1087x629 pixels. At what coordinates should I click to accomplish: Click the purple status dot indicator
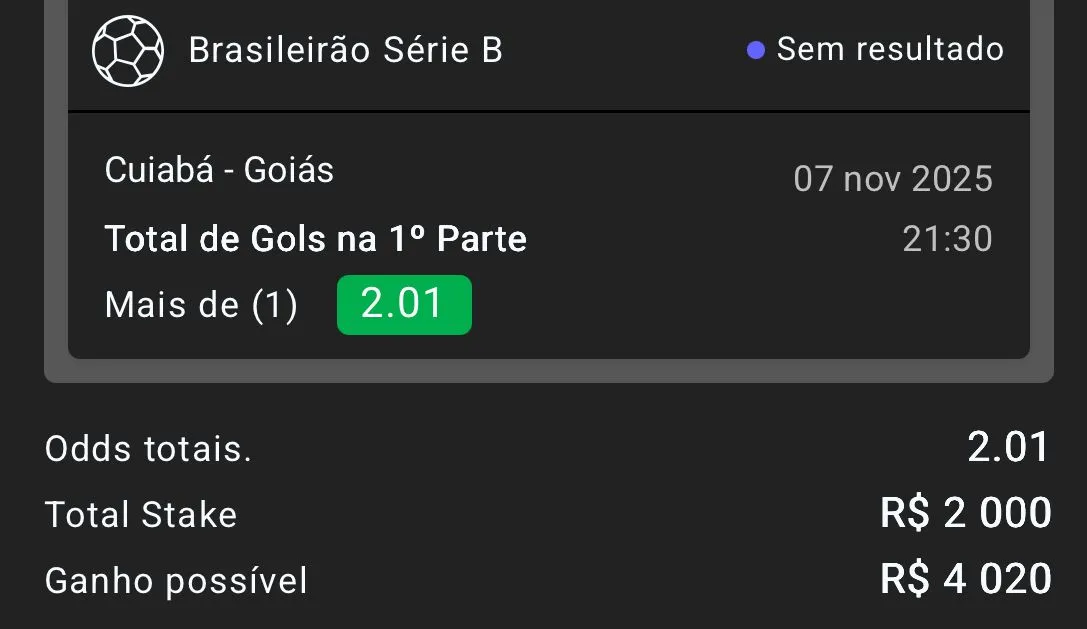pos(756,50)
